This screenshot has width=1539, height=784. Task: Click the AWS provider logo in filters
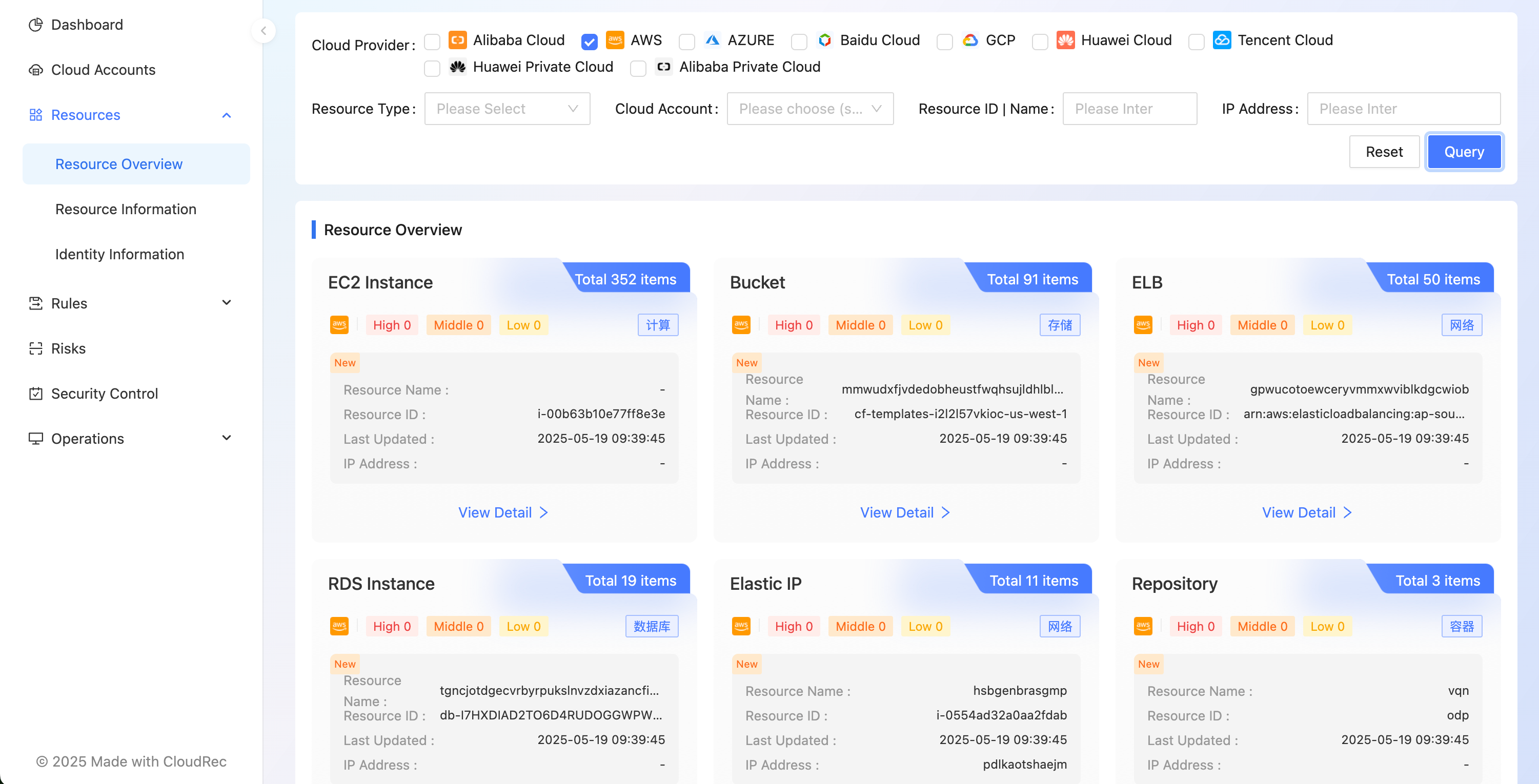click(615, 39)
